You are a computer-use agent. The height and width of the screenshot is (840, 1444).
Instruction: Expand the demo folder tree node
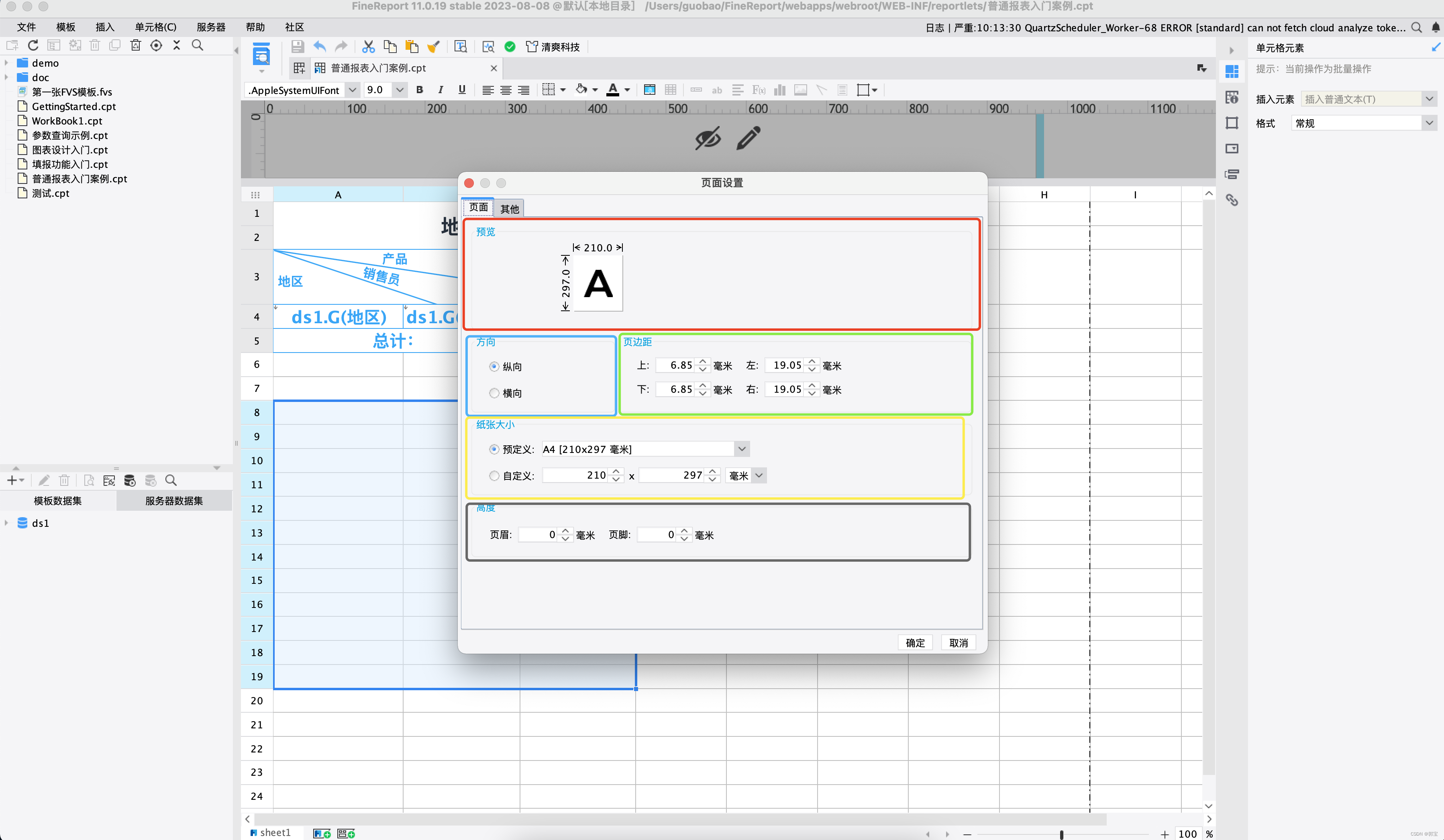(x=6, y=63)
